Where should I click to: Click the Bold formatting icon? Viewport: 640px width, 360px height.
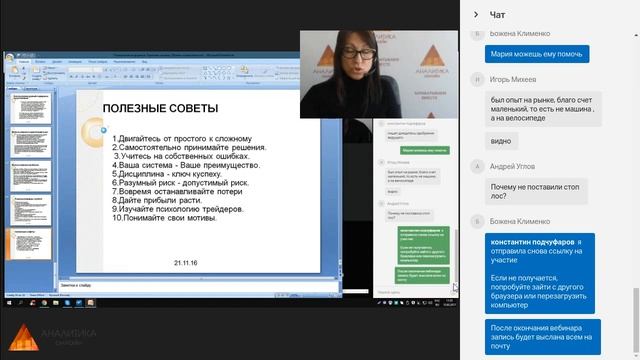[x=71, y=77]
